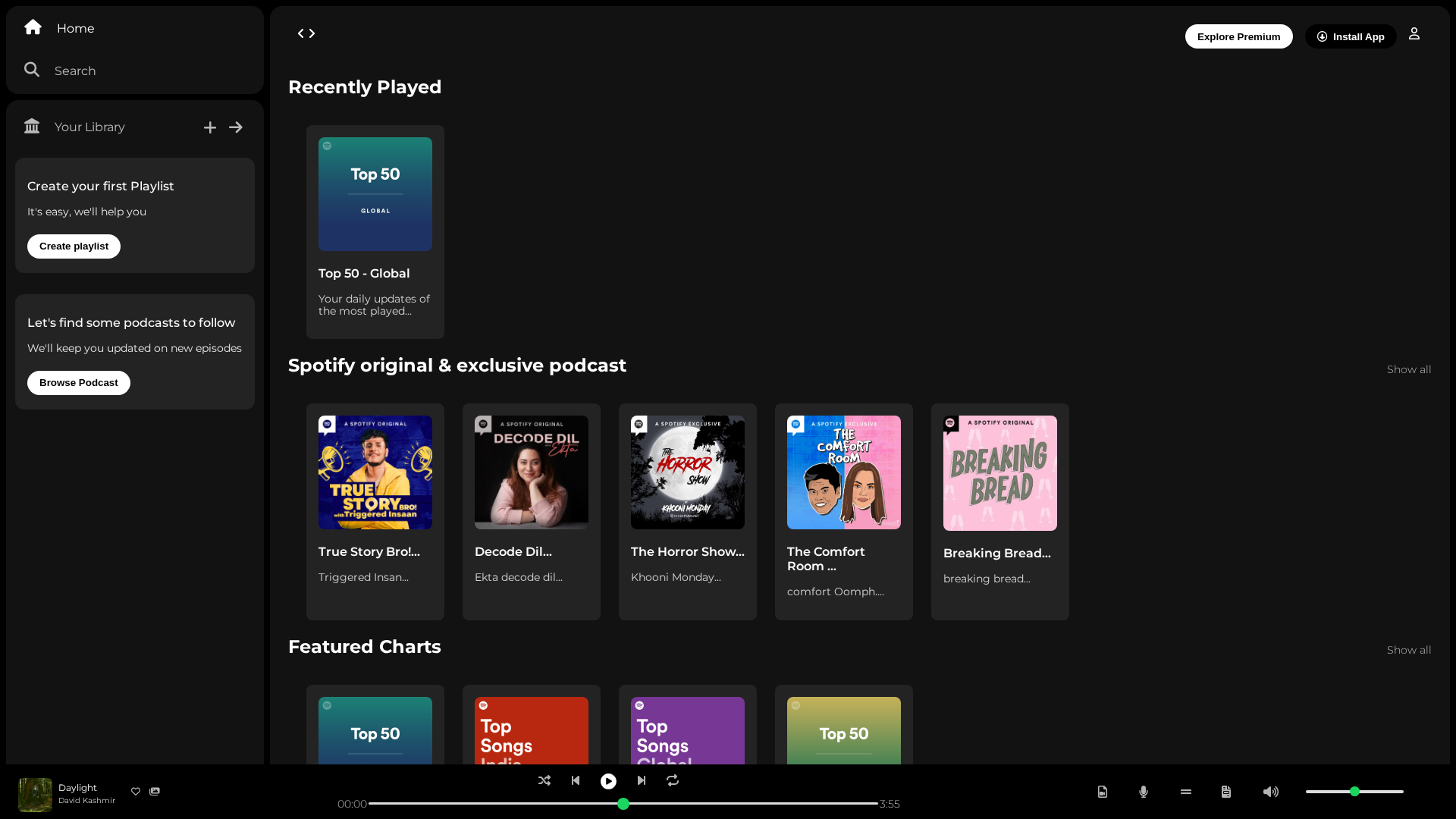Show all Featured Charts
Screen dimensions: 1456x819
(1409, 651)
